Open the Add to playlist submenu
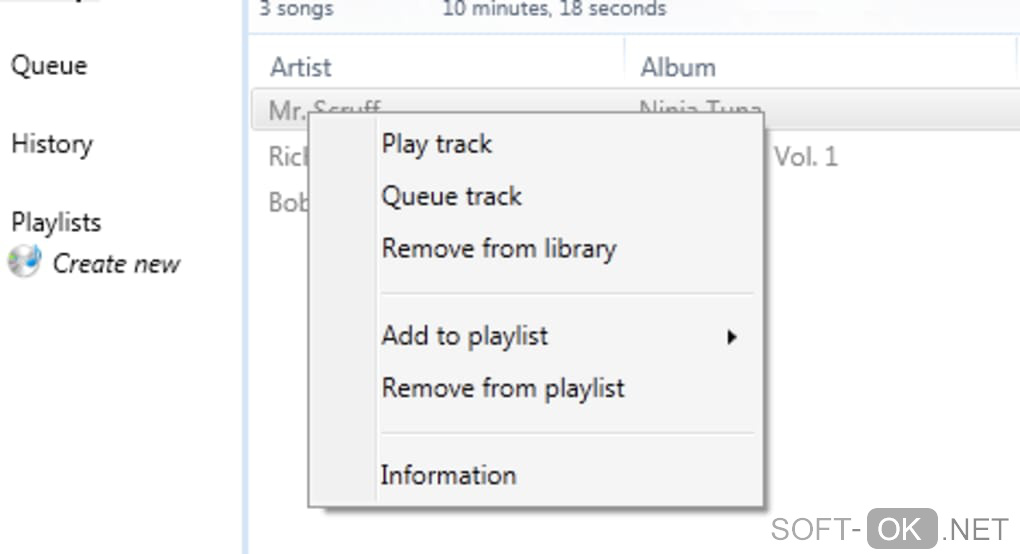This screenshot has height=554, width=1020. 465,336
